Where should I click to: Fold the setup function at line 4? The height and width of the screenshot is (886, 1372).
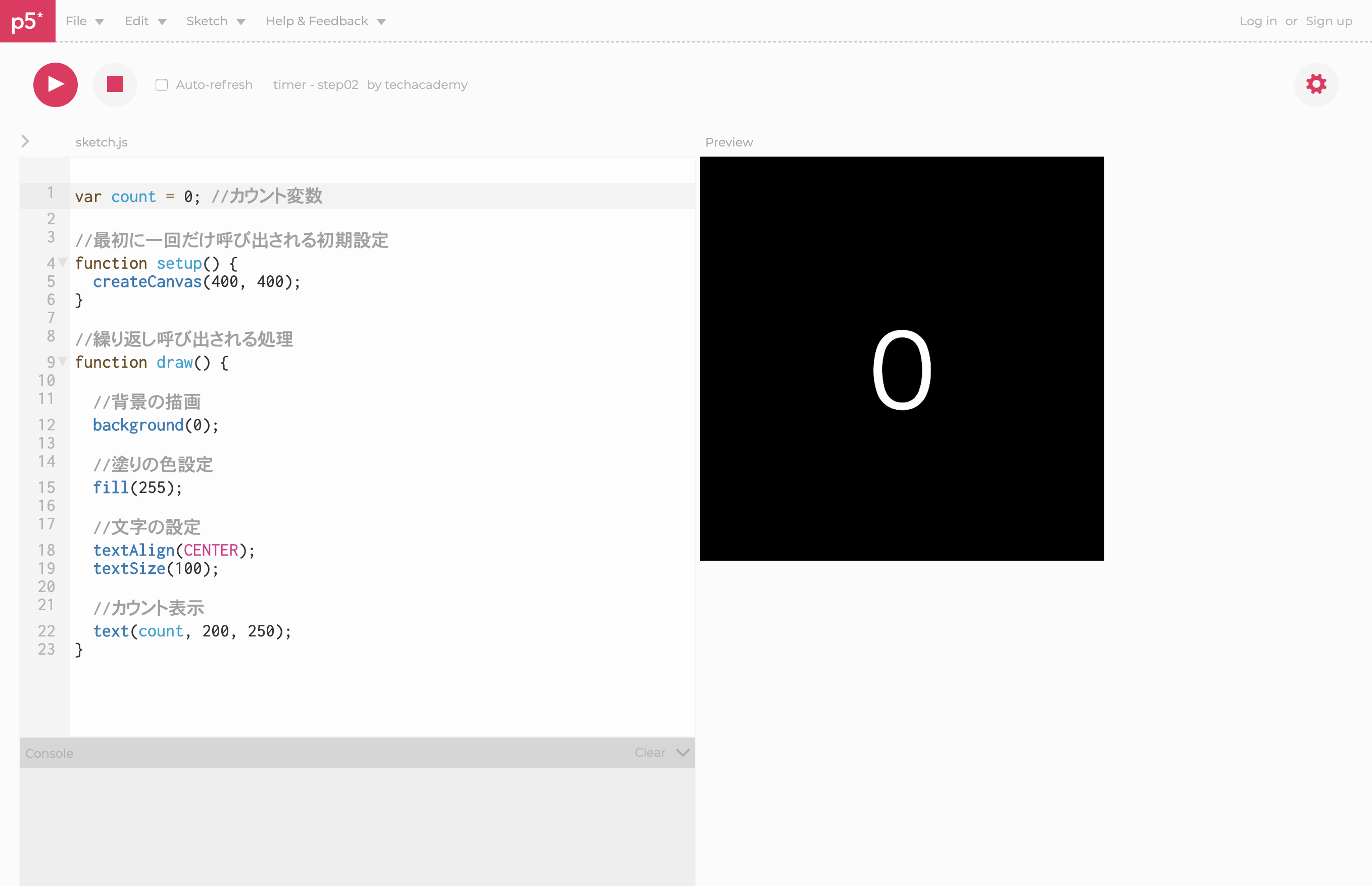(x=63, y=262)
